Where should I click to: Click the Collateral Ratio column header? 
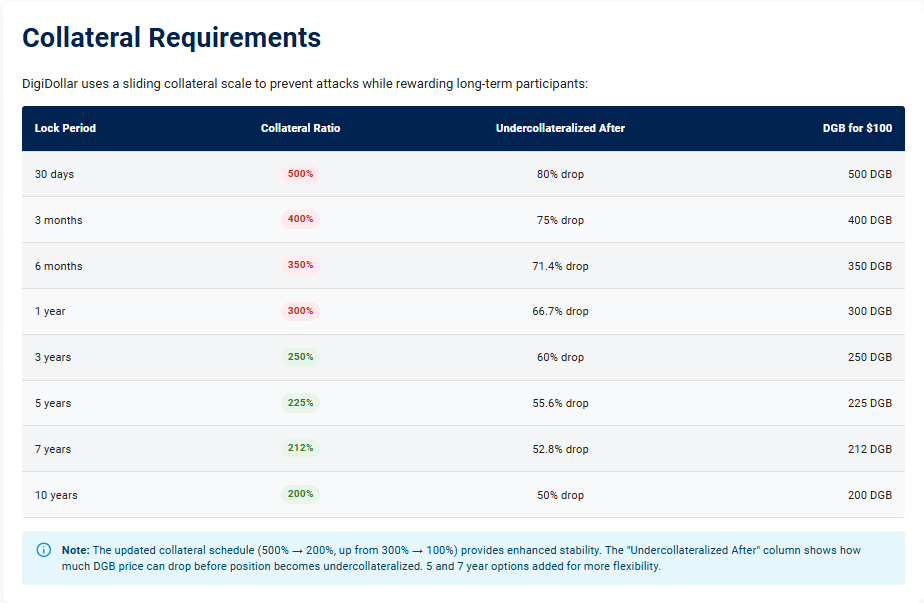tap(300, 128)
